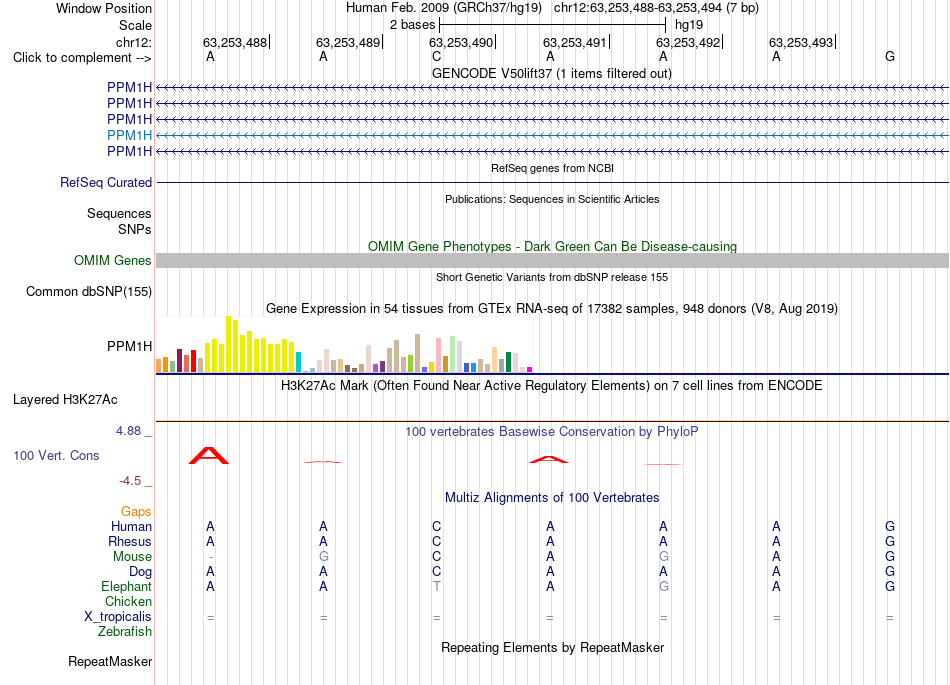
Task: Open the RefSeq Curated track label
Action: (x=106, y=182)
